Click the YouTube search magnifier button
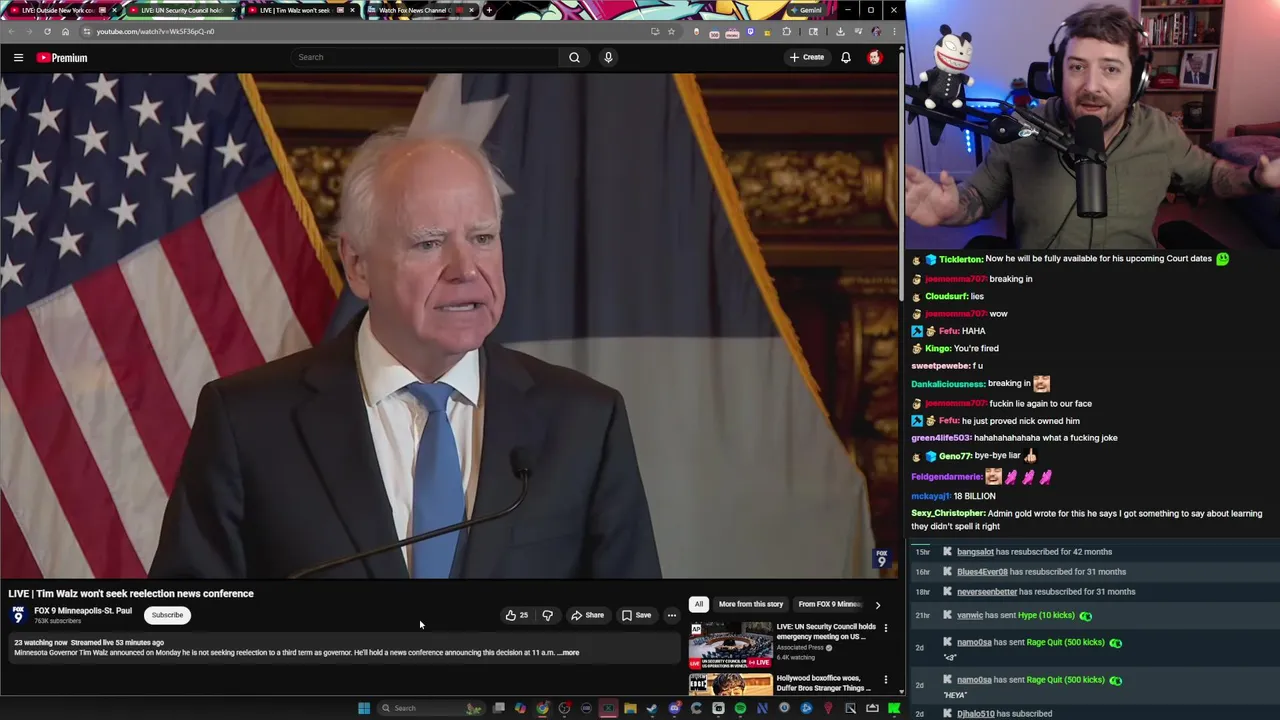Viewport: 1280px width, 720px height. pos(574,57)
